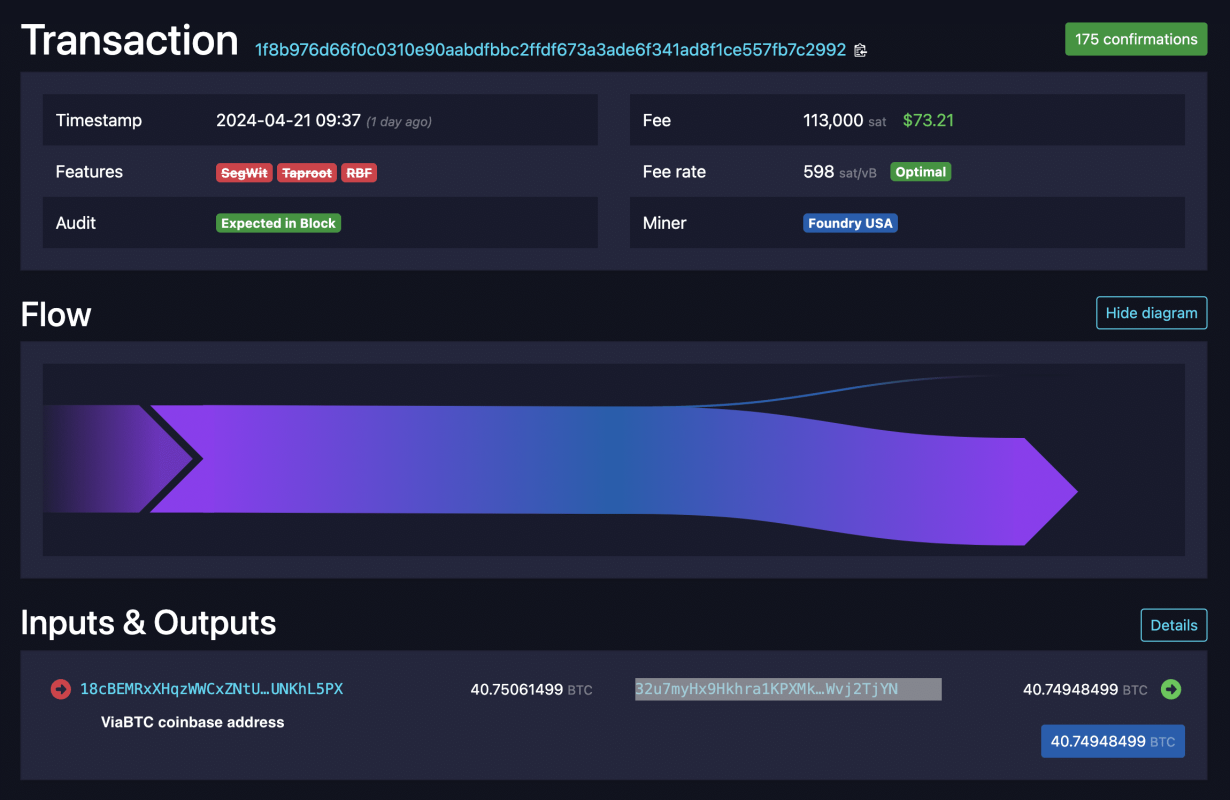
Task: Click the green output arrow icon
Action: tap(1171, 689)
